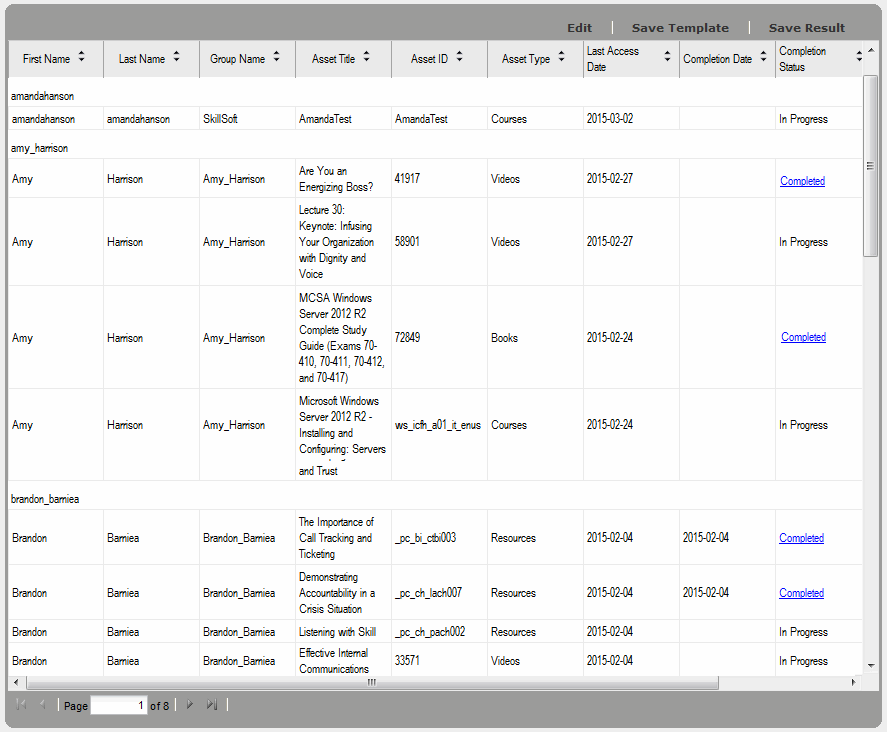The height and width of the screenshot is (732, 887).
Task: Click the sort icon on Group Name column
Action: click(x=276, y=58)
